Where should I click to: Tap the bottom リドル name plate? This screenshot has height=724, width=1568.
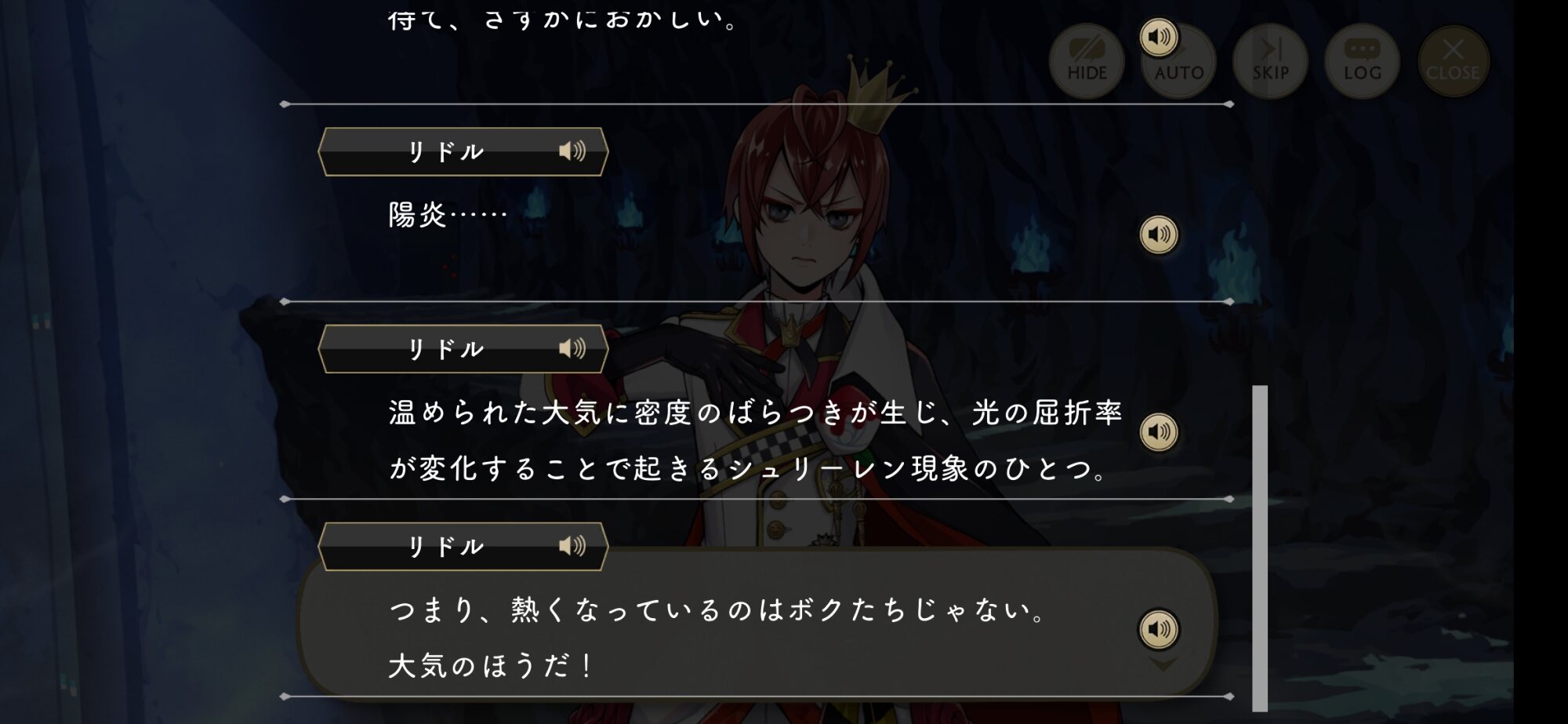click(x=463, y=546)
